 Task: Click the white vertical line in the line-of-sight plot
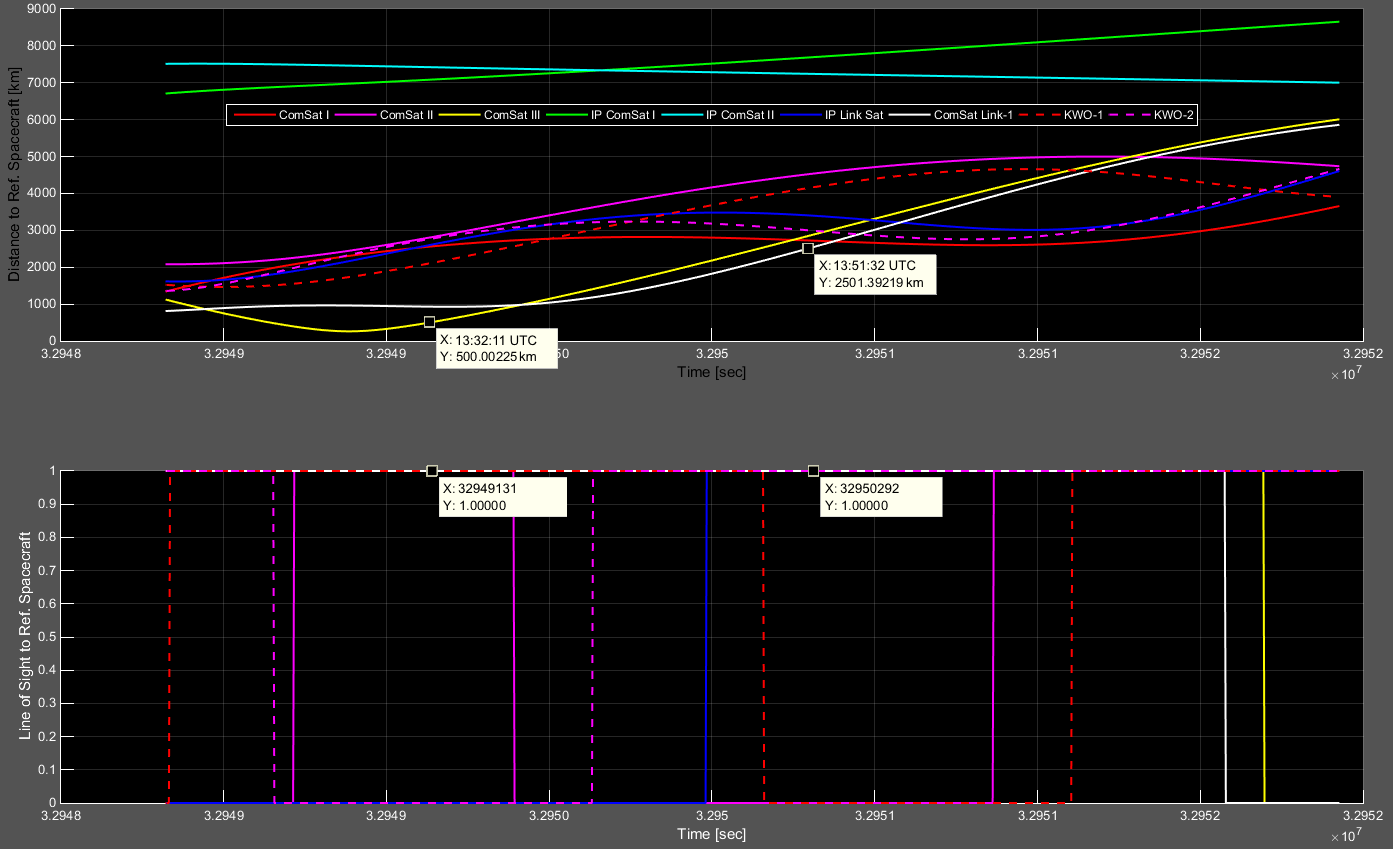click(1225, 637)
